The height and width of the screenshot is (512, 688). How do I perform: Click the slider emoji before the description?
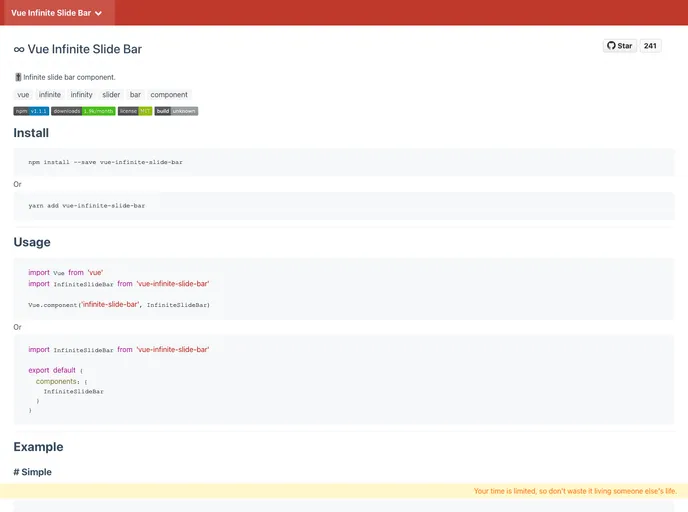pyautogui.click(x=18, y=77)
